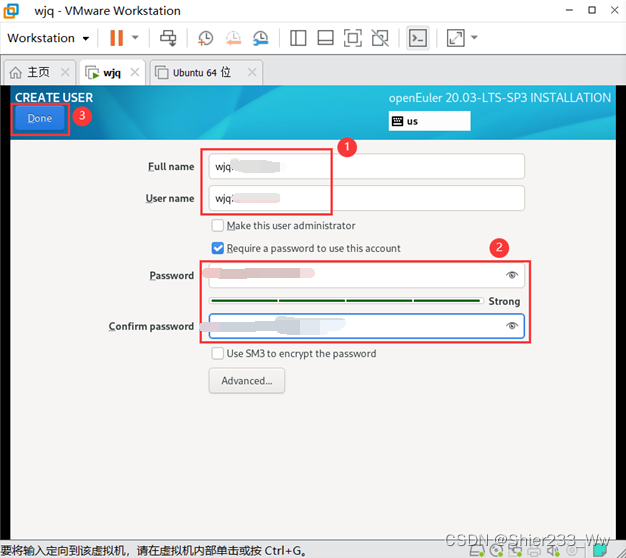
Task: Enable Make this user administrator
Action: (x=218, y=226)
